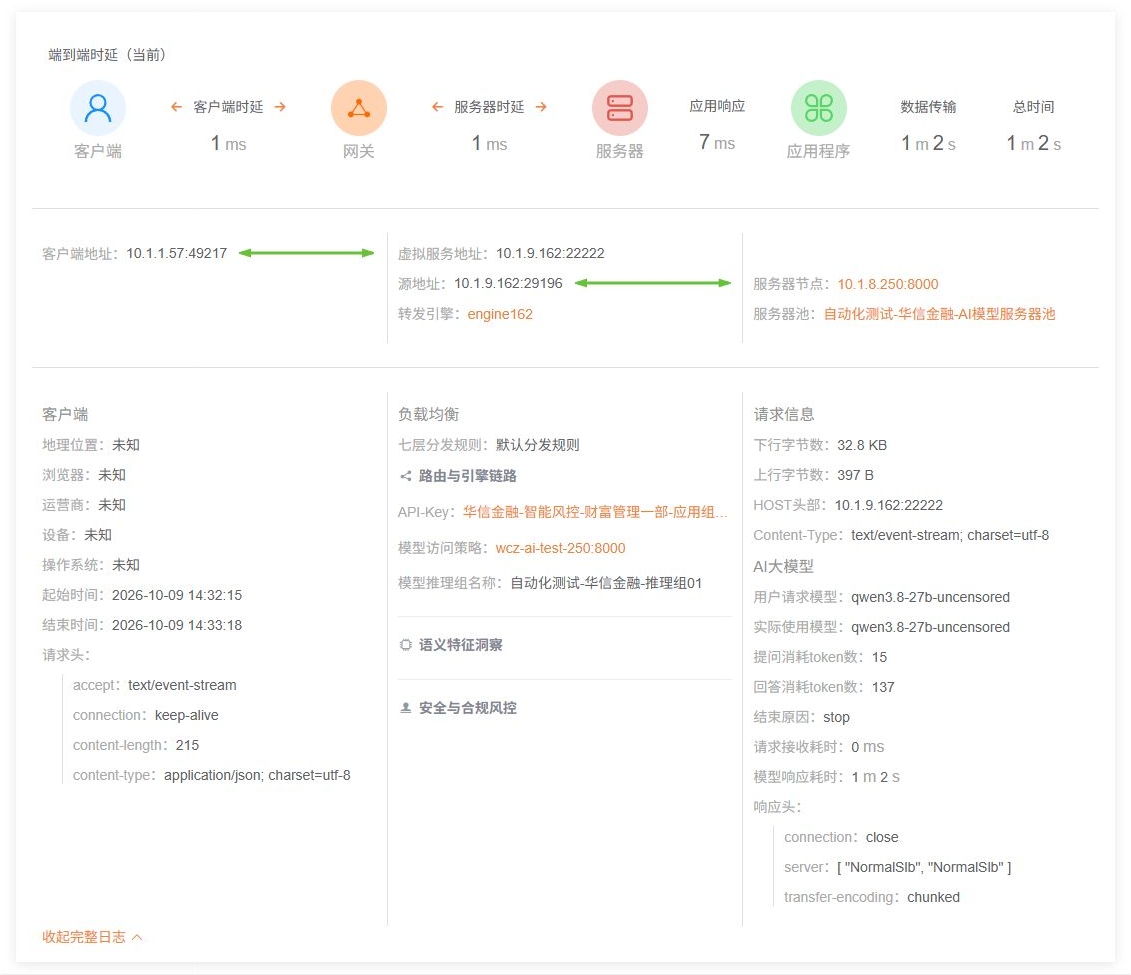Click the 应用响应 7 ms value
1131x975 pixels.
pyautogui.click(x=717, y=142)
